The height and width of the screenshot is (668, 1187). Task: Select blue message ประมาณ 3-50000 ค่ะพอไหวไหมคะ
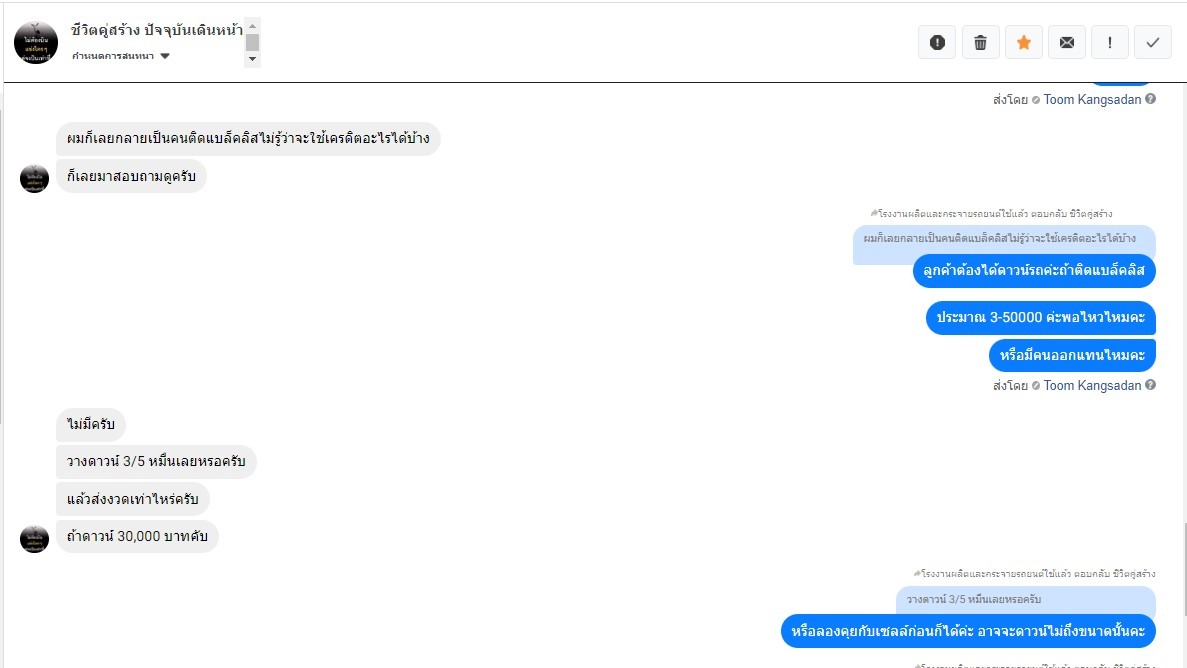(1041, 317)
